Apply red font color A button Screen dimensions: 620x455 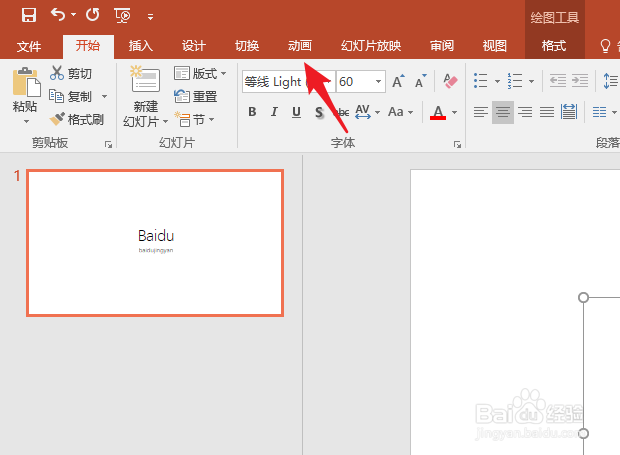tap(438, 112)
